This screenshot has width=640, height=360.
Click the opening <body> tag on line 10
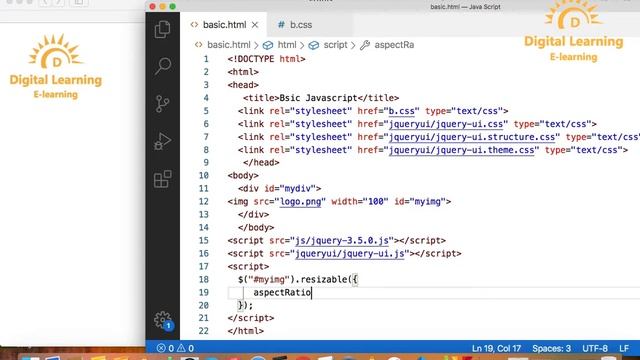click(x=243, y=176)
